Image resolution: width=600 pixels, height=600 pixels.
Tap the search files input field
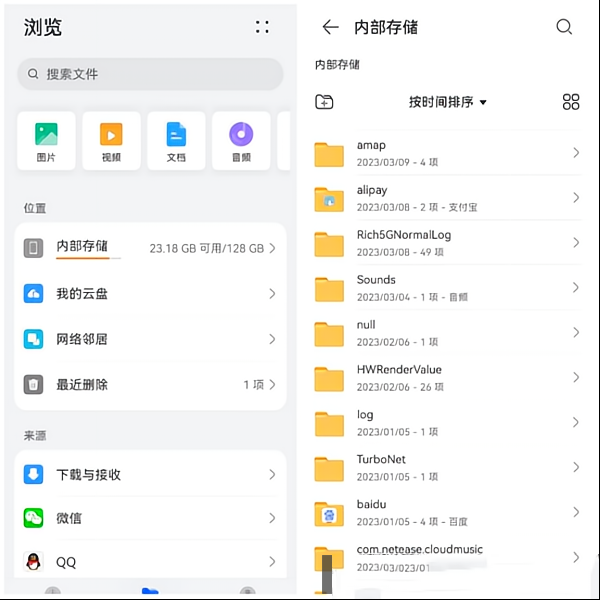point(150,74)
